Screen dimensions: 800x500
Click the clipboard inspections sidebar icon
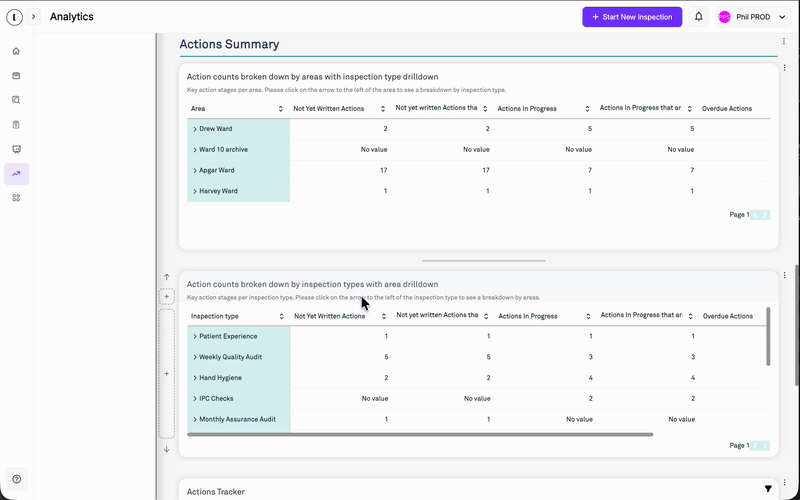tap(16, 124)
